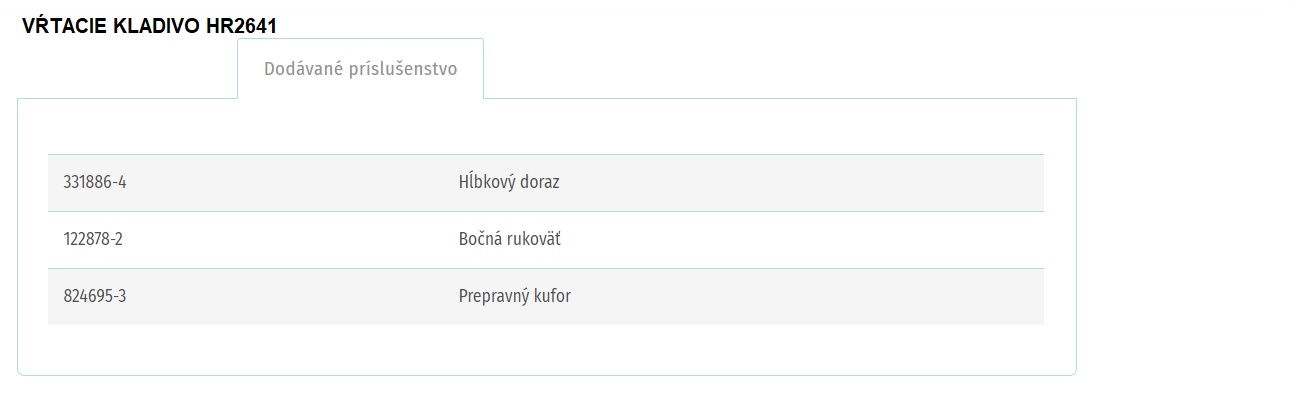
Task: Click the word VŔTACIE in the heading
Action: tap(63, 26)
